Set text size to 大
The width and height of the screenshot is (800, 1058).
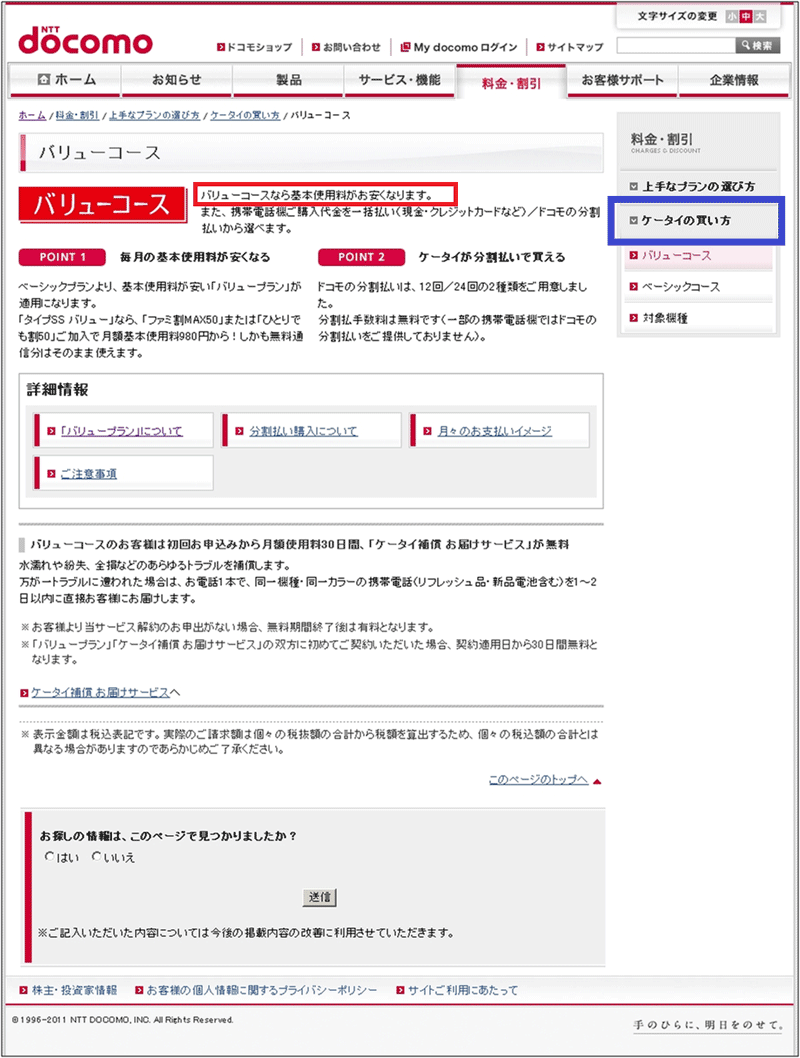click(760, 16)
